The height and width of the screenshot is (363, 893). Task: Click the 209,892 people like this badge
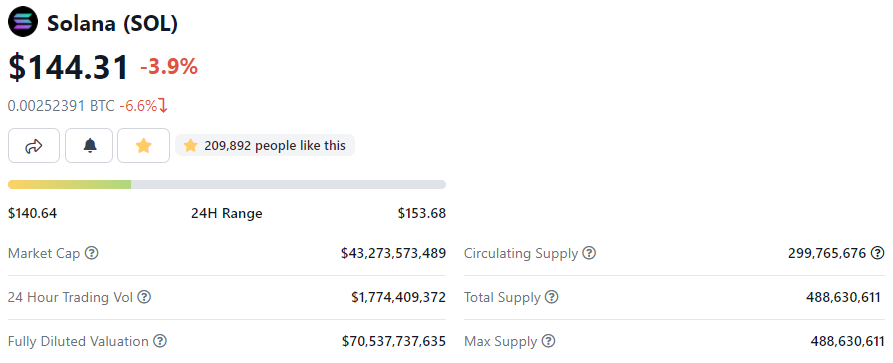(x=265, y=145)
